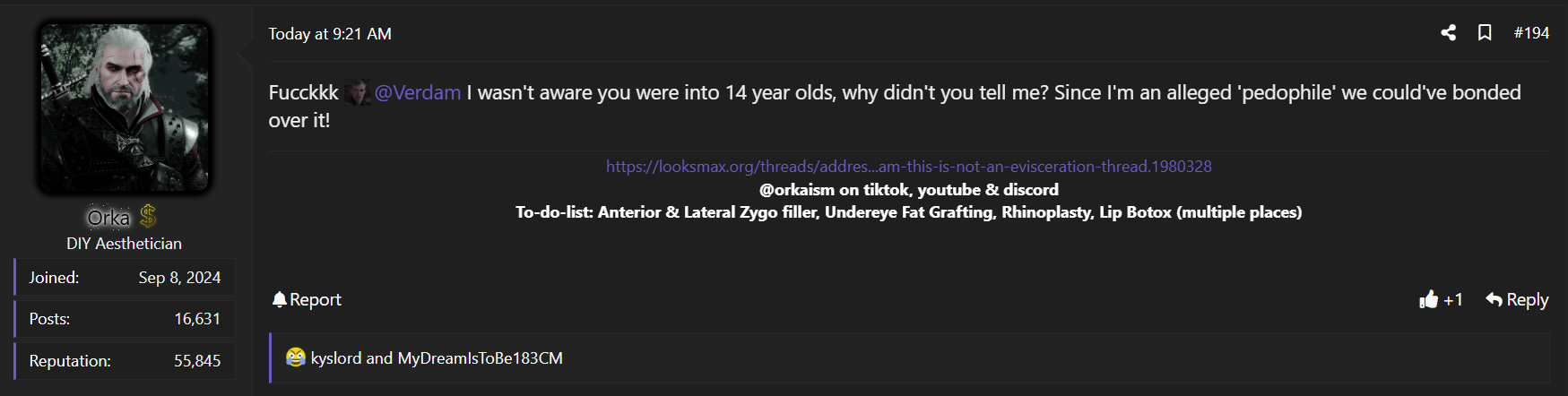The width and height of the screenshot is (1568, 396).
Task: Click the 'Today at 9:21 AM' timestamp
Action: tap(330, 34)
